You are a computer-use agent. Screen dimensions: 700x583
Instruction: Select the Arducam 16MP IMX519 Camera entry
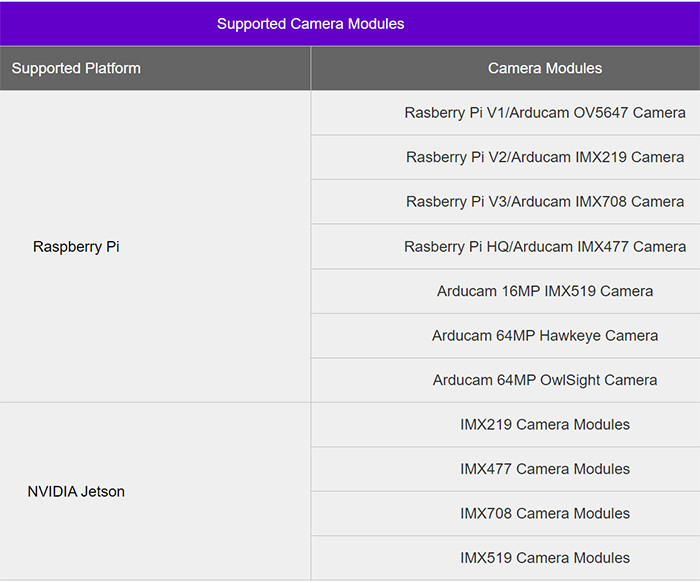(x=545, y=291)
